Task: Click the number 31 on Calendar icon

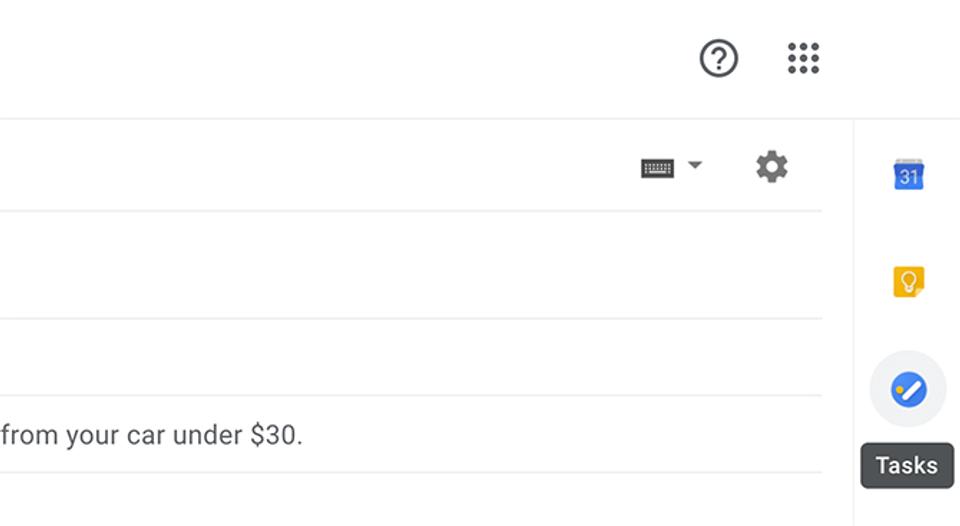Action: click(909, 178)
